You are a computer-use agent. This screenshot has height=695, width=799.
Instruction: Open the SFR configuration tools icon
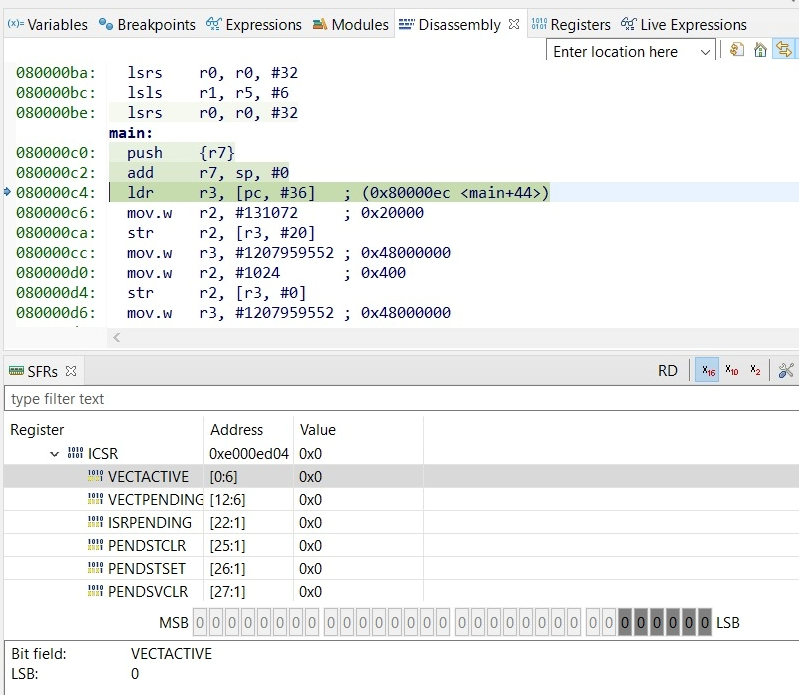coord(786,370)
